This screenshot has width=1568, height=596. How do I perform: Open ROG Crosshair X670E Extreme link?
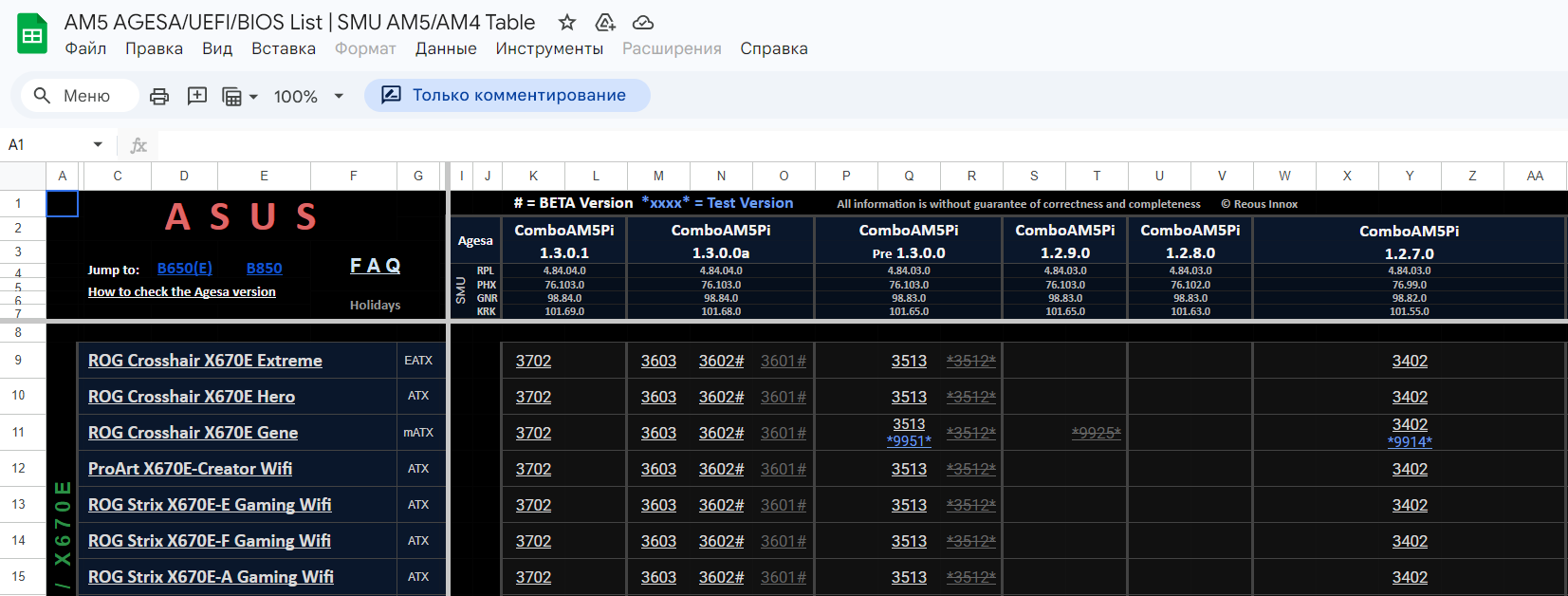205,361
